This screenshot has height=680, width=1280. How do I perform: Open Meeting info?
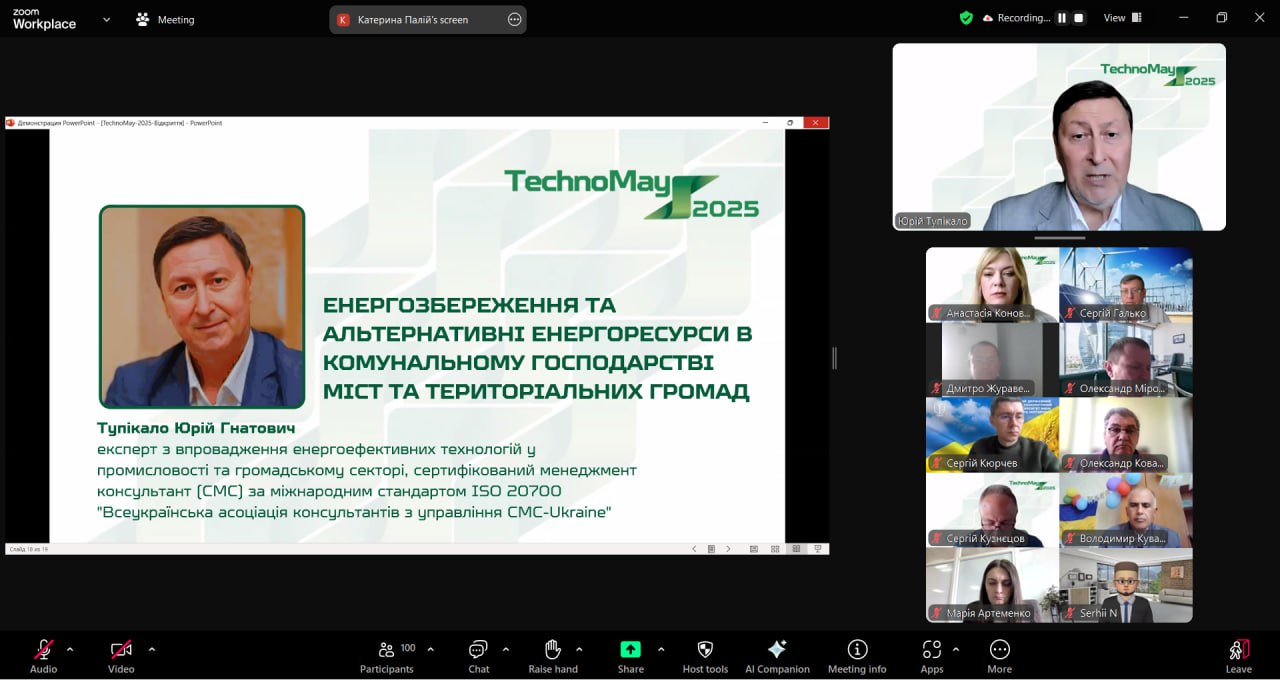tap(857, 656)
